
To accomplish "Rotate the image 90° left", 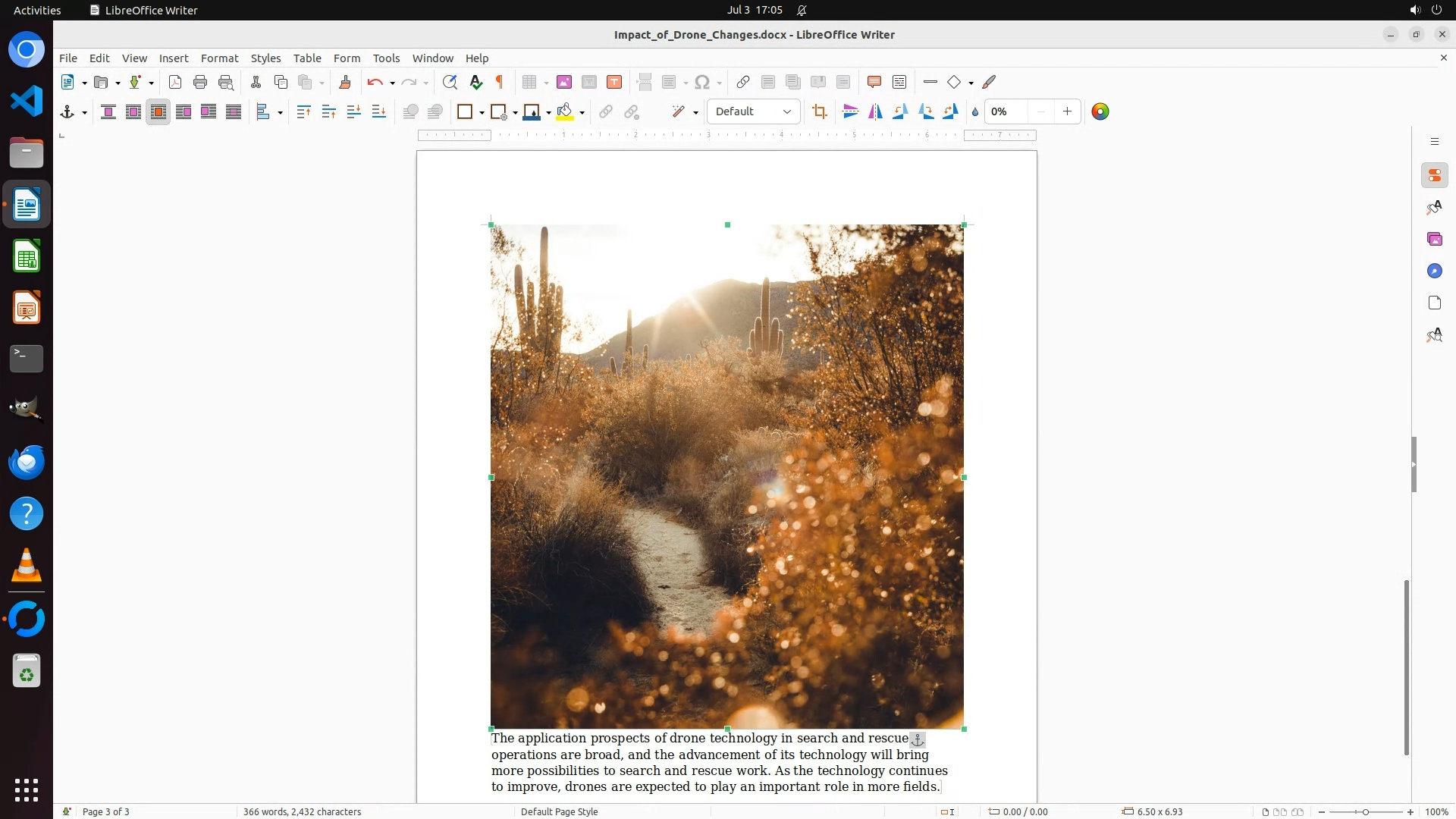I will pyautogui.click(x=900, y=111).
